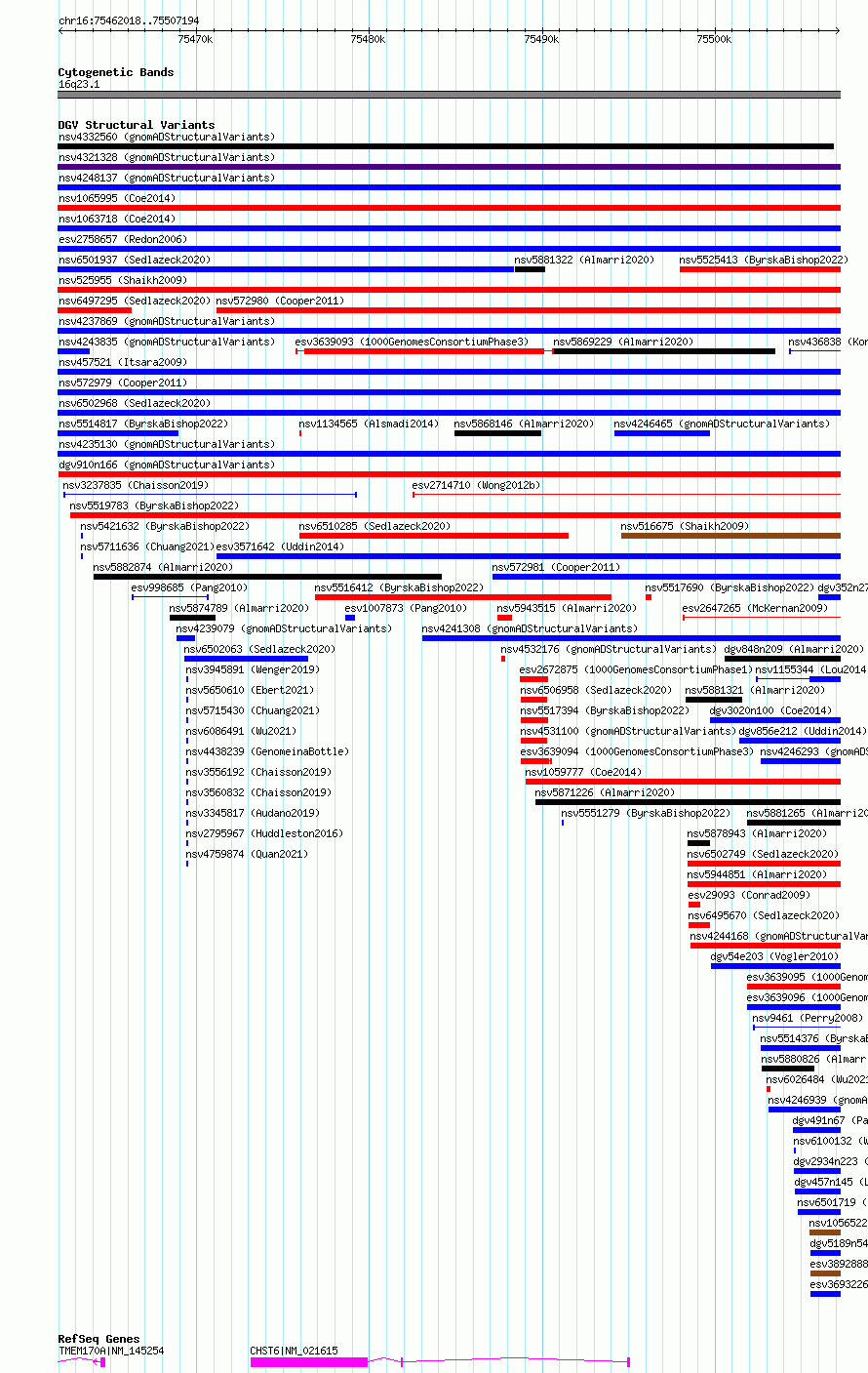Click the 16q23.1 cytogenetic band bar
Viewport: 868px width, 1373px height.
click(449, 95)
